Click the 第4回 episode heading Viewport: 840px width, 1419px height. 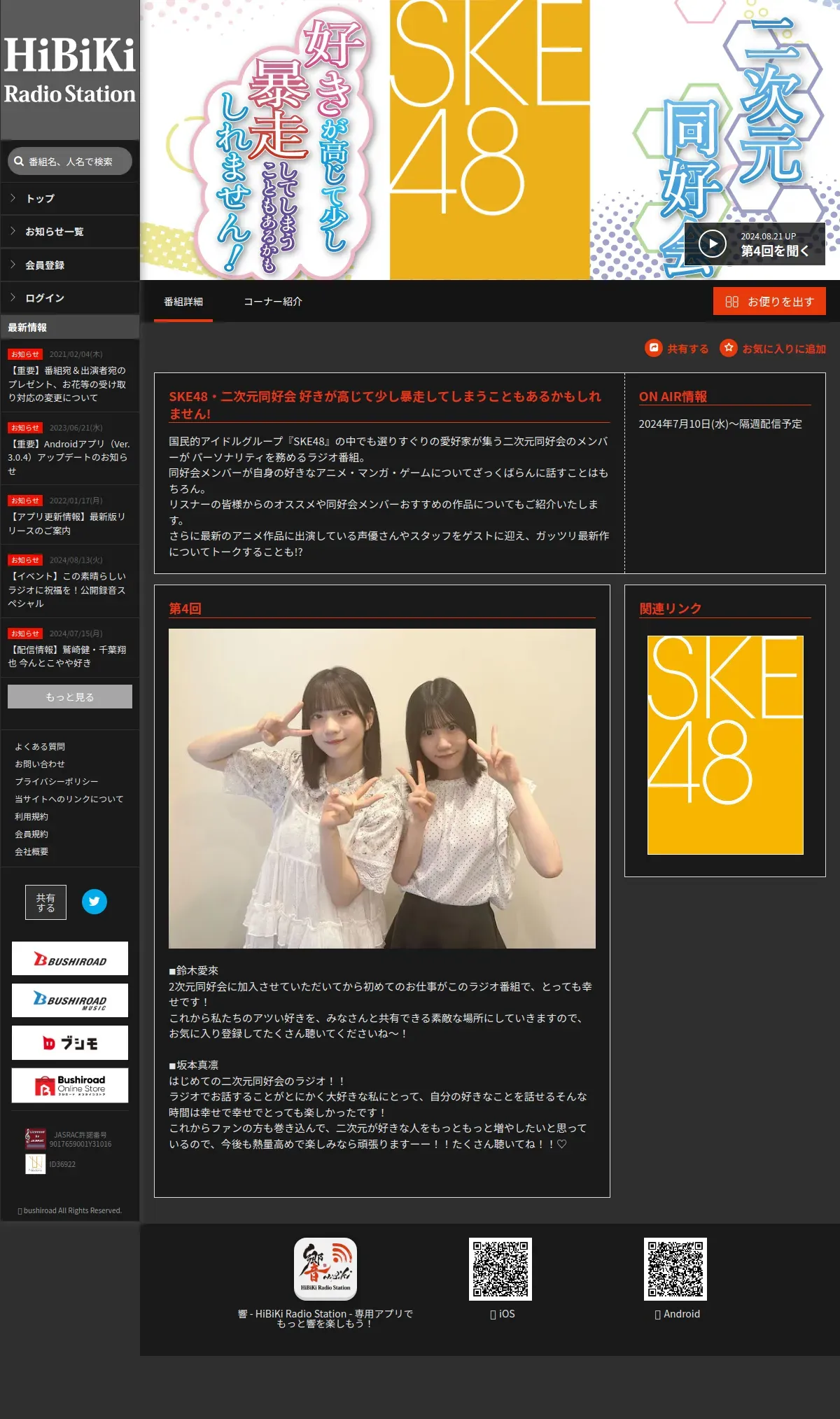pyautogui.click(x=185, y=608)
